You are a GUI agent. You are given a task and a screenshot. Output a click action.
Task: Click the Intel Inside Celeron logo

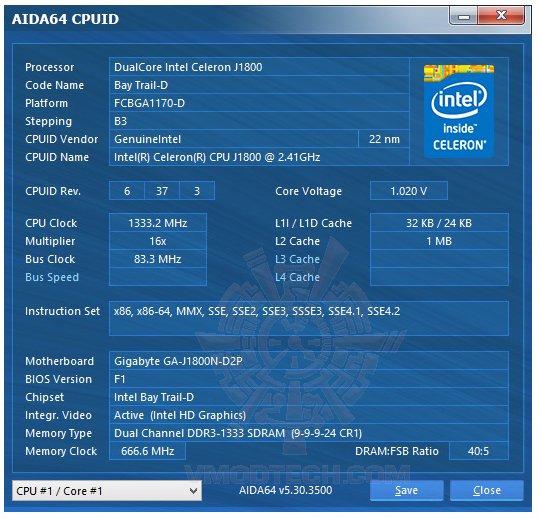coord(459,111)
